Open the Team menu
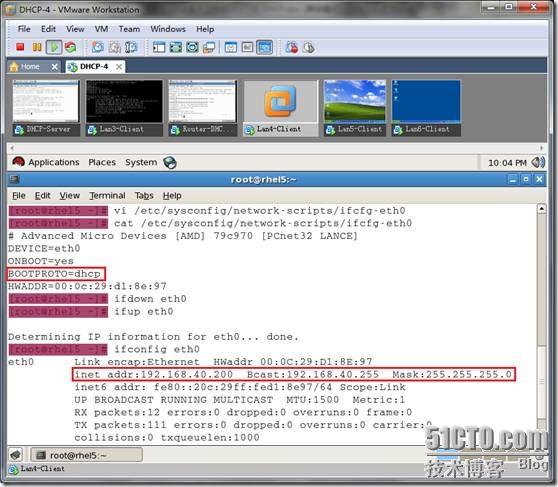The width and height of the screenshot is (558, 487). coord(129,29)
